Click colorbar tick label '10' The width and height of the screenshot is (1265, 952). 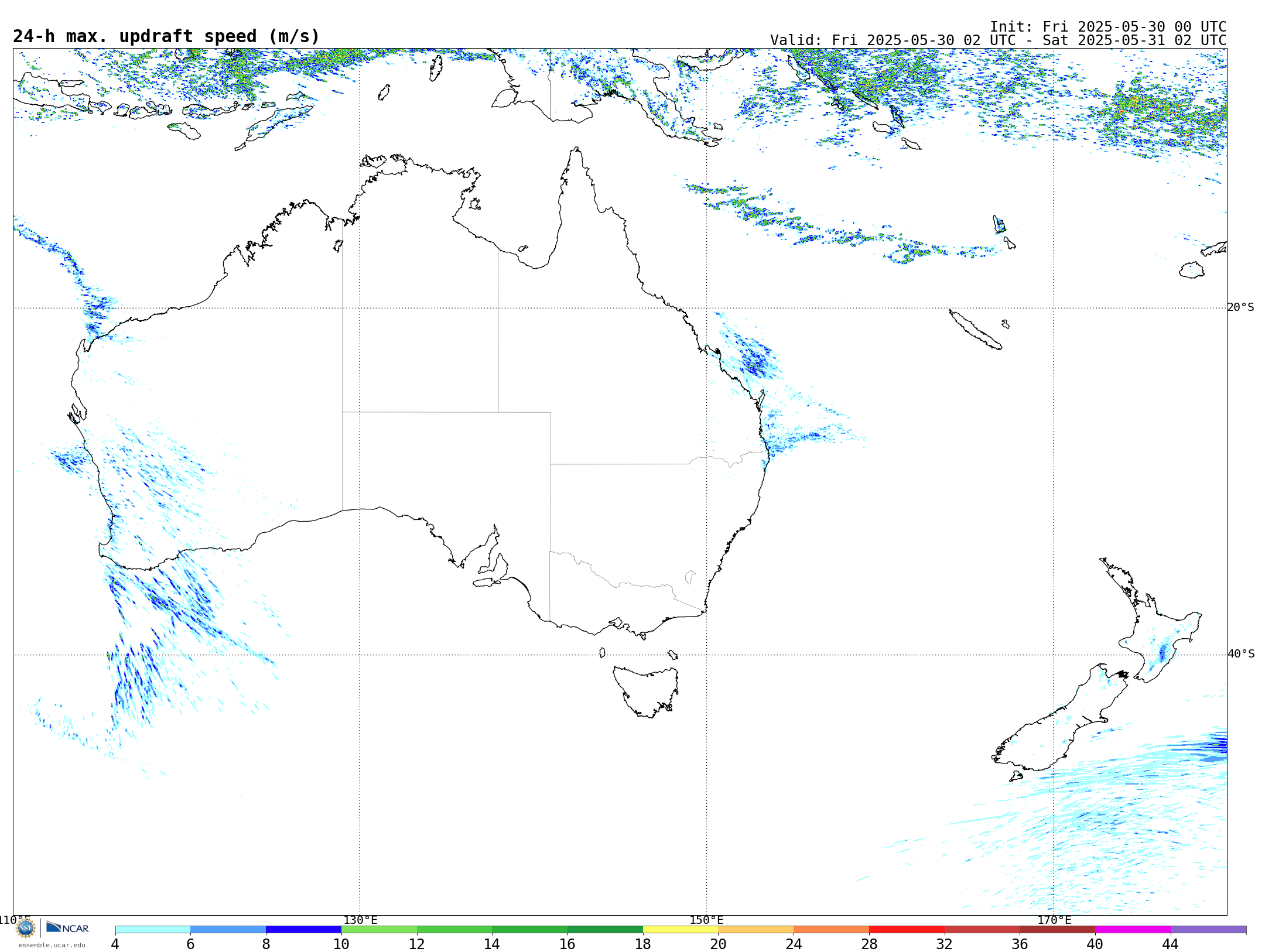point(341,944)
